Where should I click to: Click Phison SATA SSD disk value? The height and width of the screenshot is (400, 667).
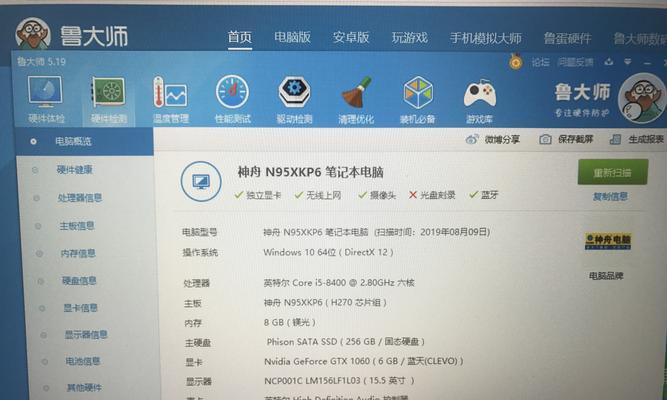click(345, 342)
